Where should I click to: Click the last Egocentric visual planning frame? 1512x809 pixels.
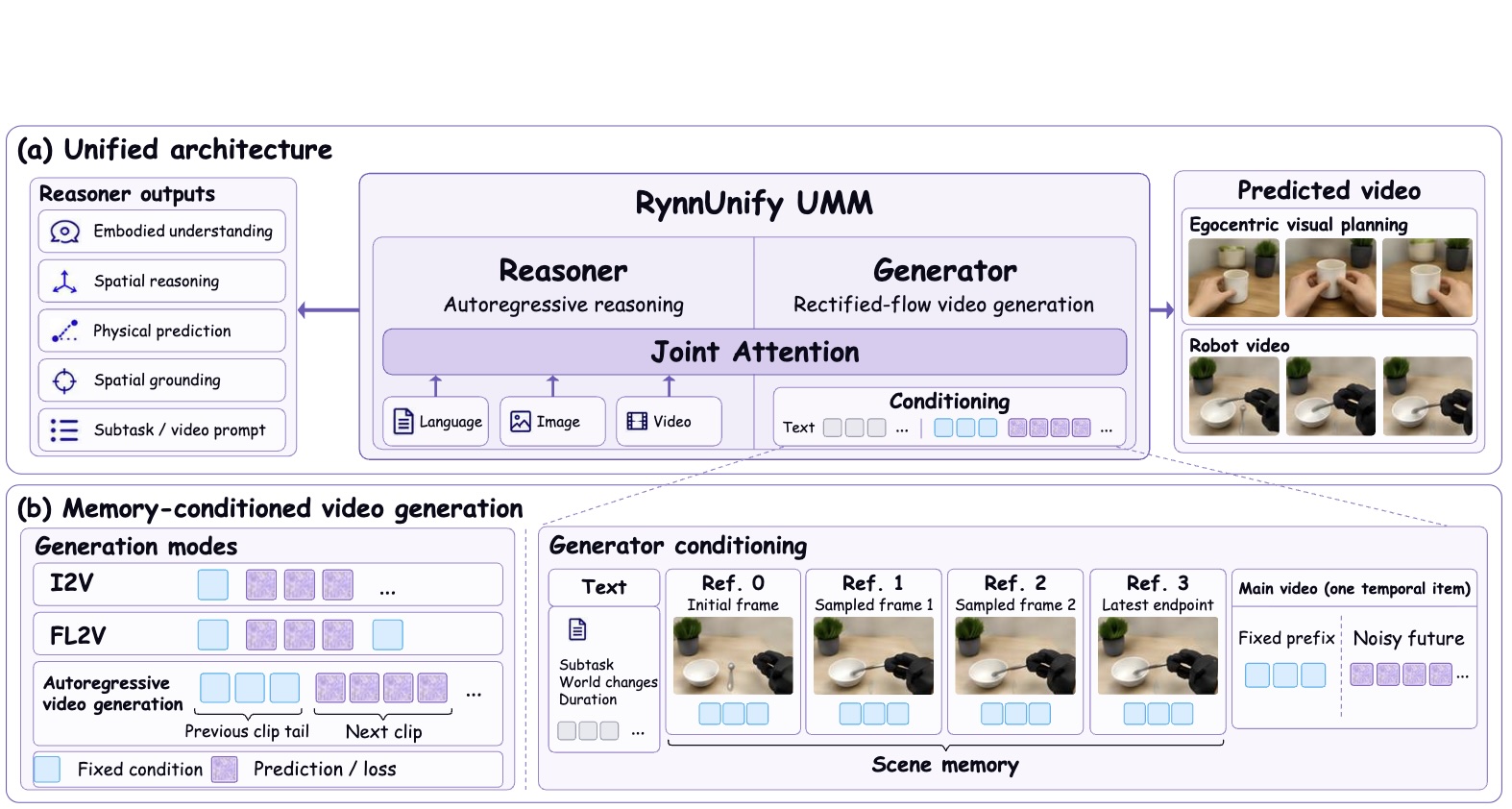1427,278
